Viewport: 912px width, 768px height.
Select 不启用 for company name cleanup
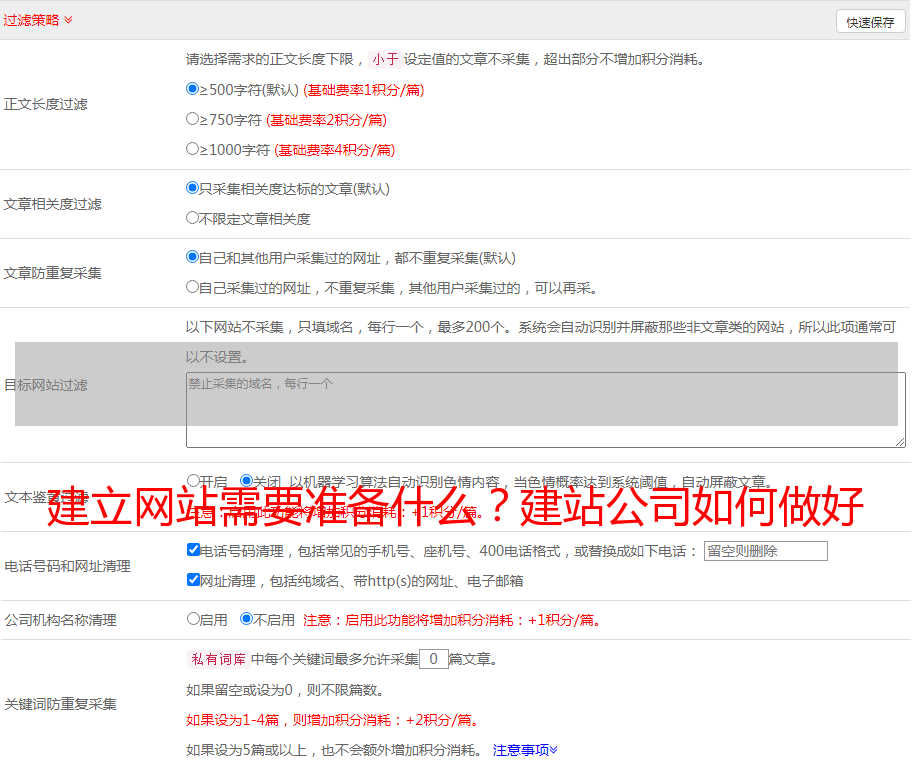click(247, 619)
